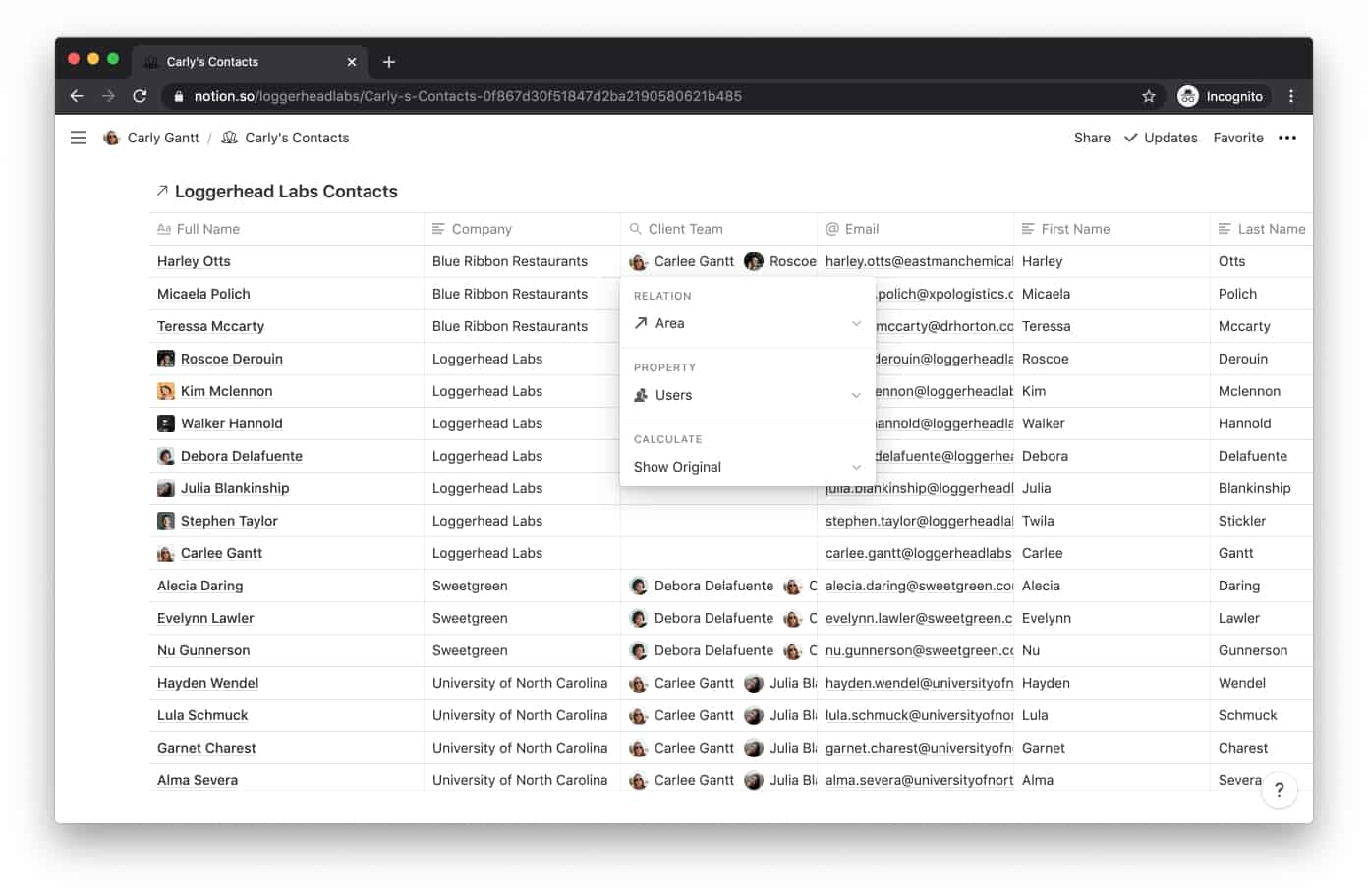Click Carly Gantt's avatar in the breadcrumb

pos(111,138)
